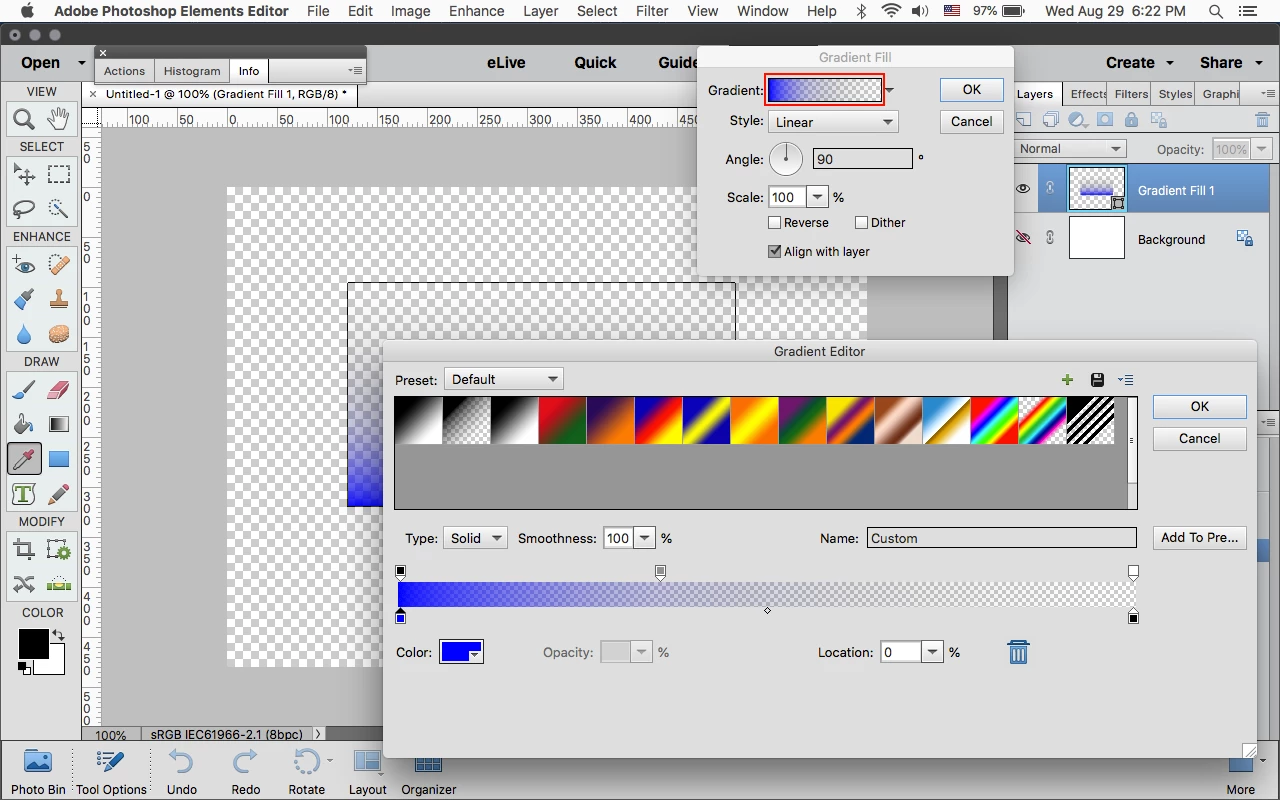Select the Rectangle shape tool
This screenshot has width=1280, height=800.
click(59, 459)
